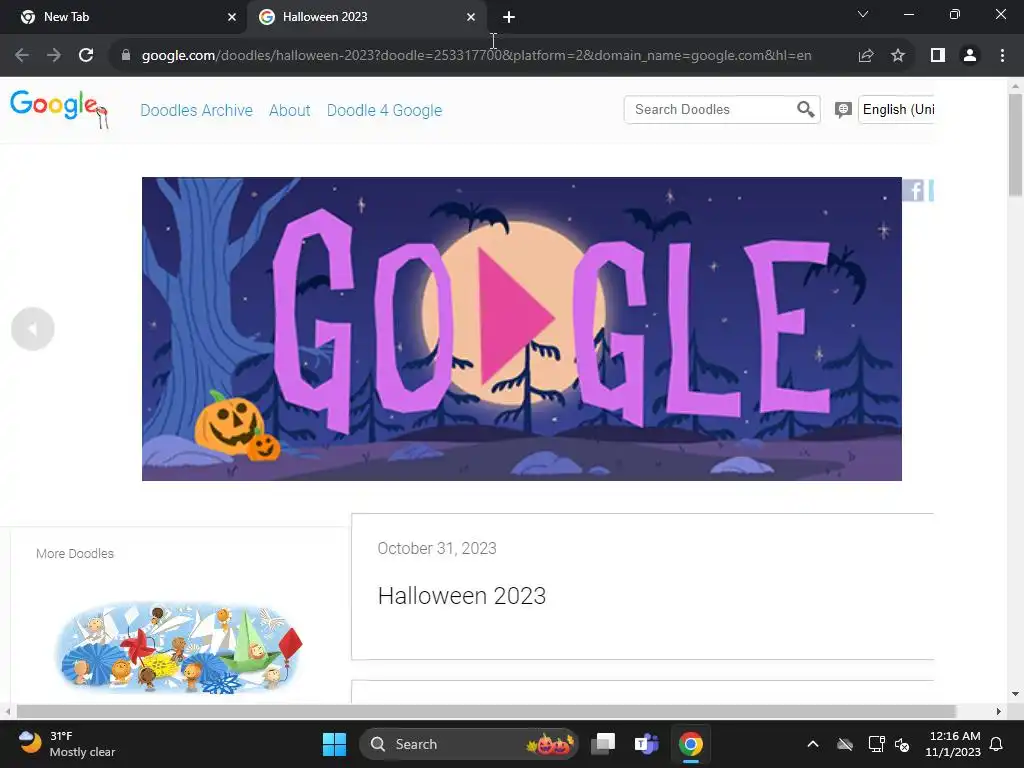
Task: Play the Halloween doodle
Action: coord(517,318)
